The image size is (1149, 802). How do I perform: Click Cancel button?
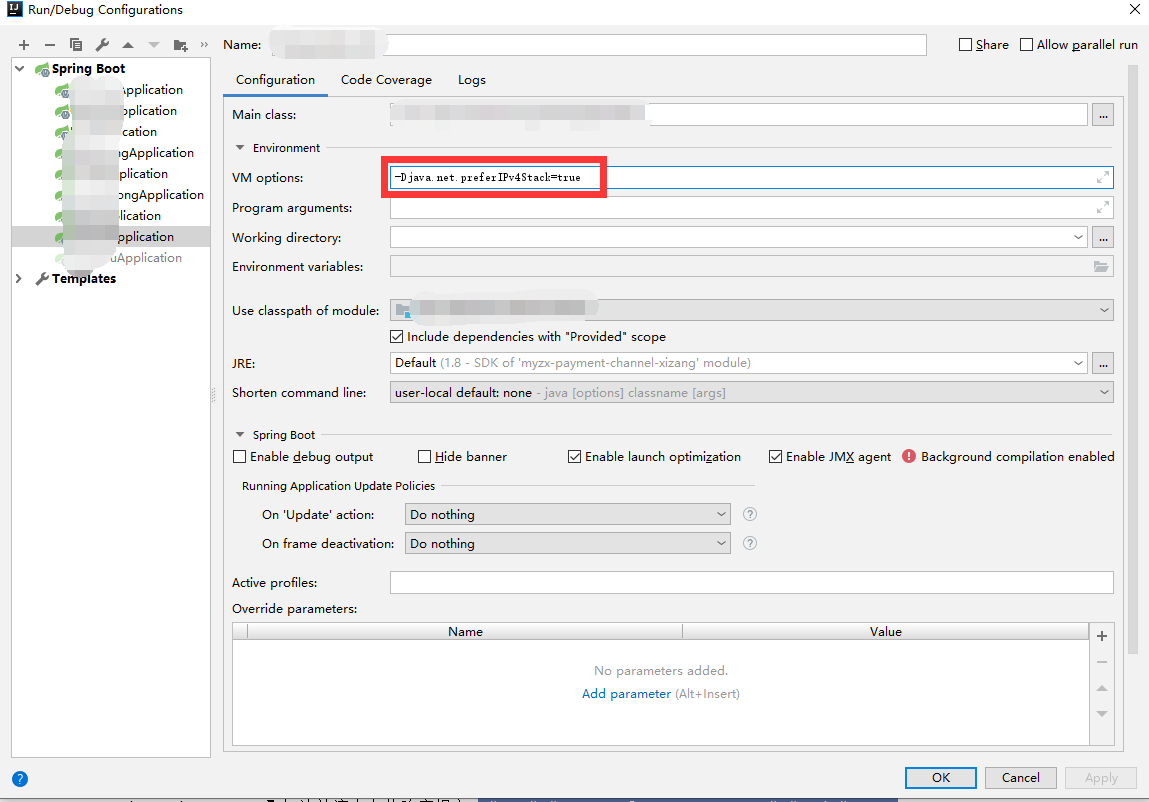[1020, 778]
